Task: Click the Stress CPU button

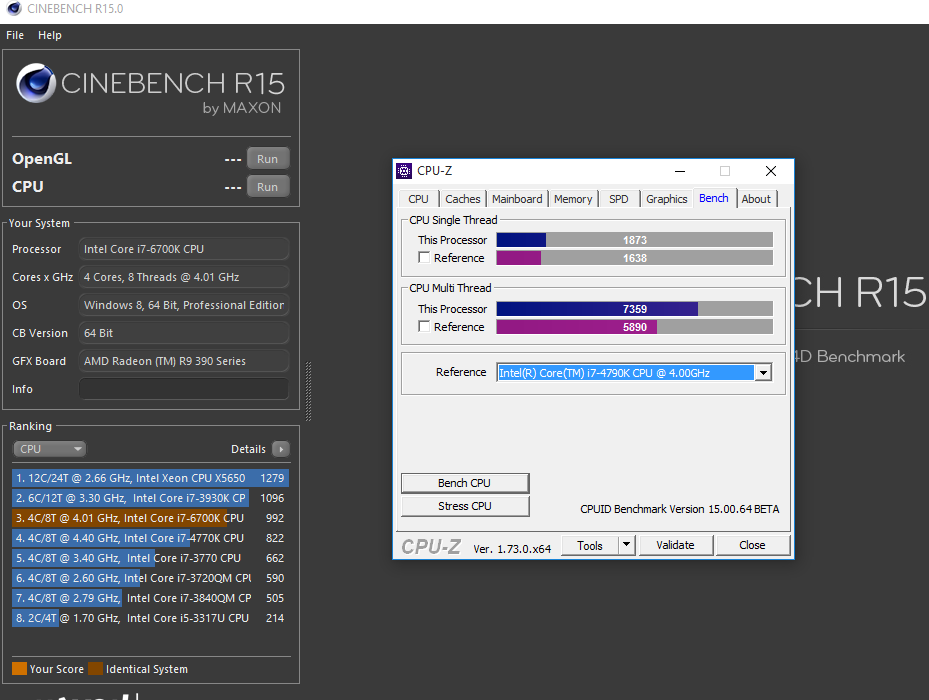Action: tap(465, 506)
